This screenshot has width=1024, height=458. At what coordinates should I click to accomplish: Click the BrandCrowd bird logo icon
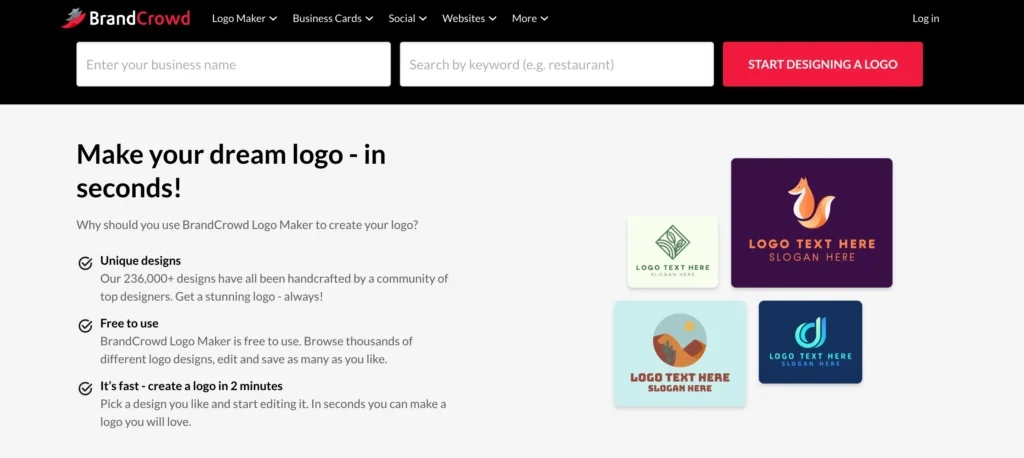click(74, 18)
